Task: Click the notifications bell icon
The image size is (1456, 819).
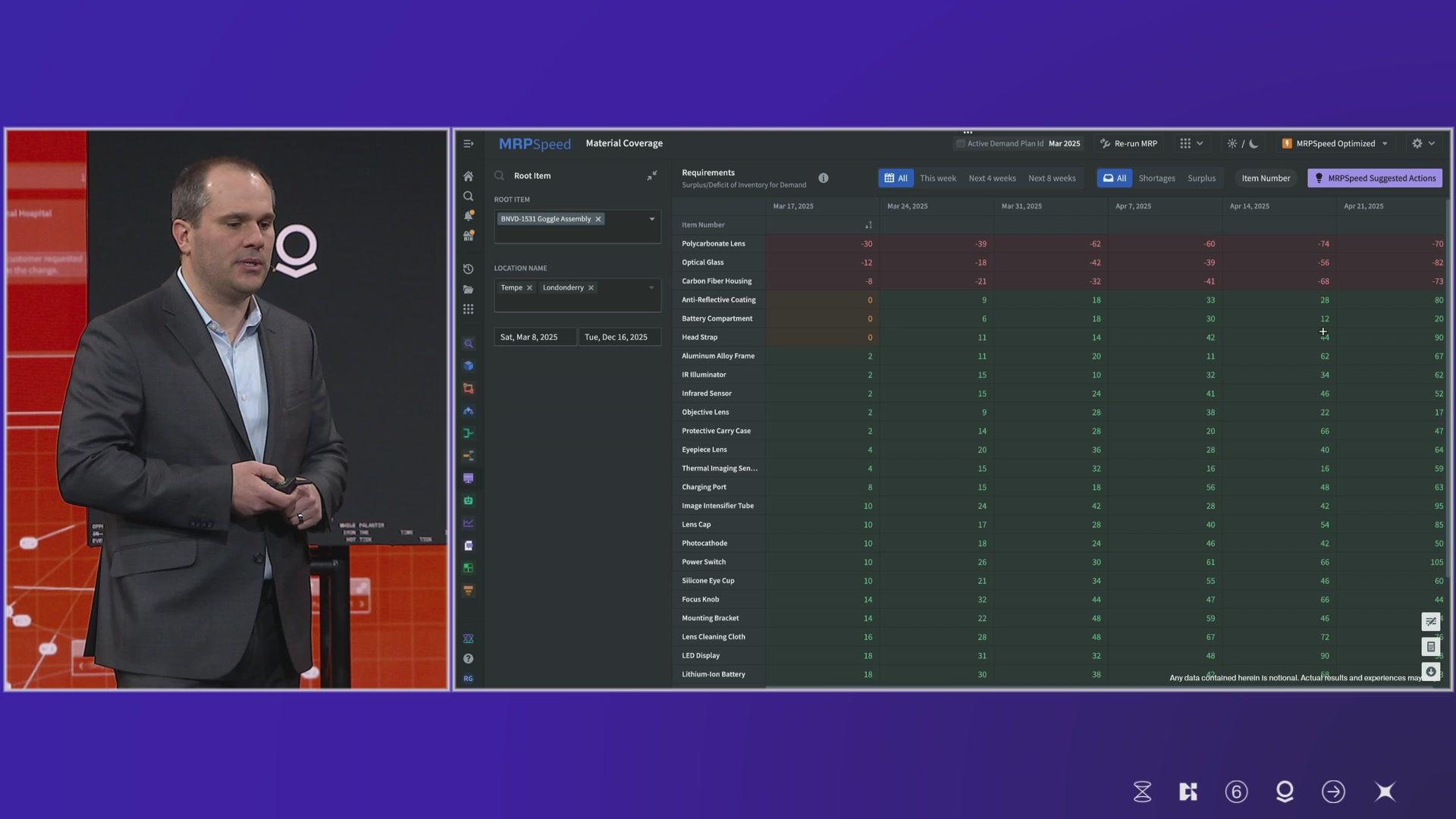Action: pyautogui.click(x=468, y=216)
